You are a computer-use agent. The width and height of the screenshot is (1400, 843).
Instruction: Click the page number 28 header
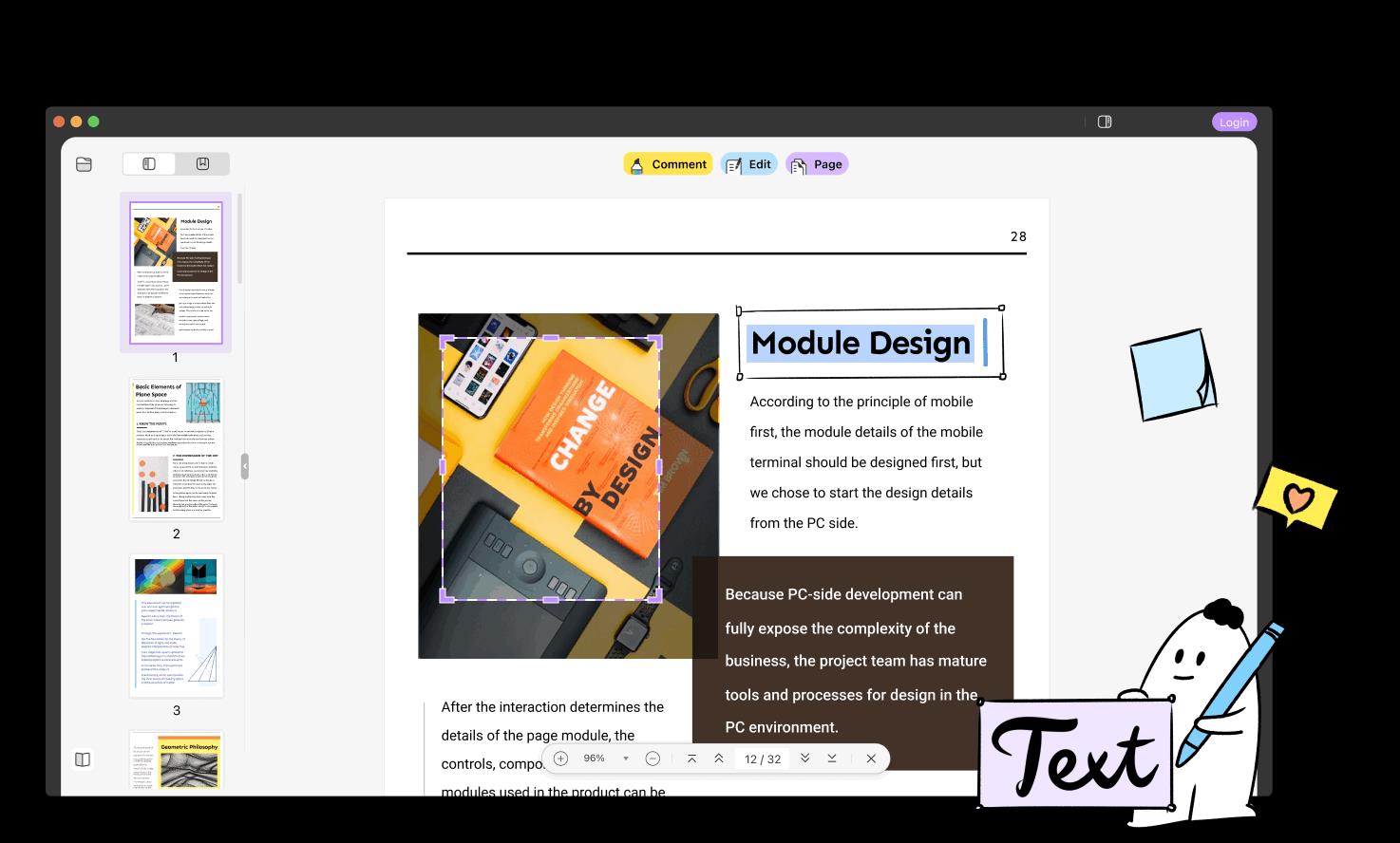[1018, 236]
